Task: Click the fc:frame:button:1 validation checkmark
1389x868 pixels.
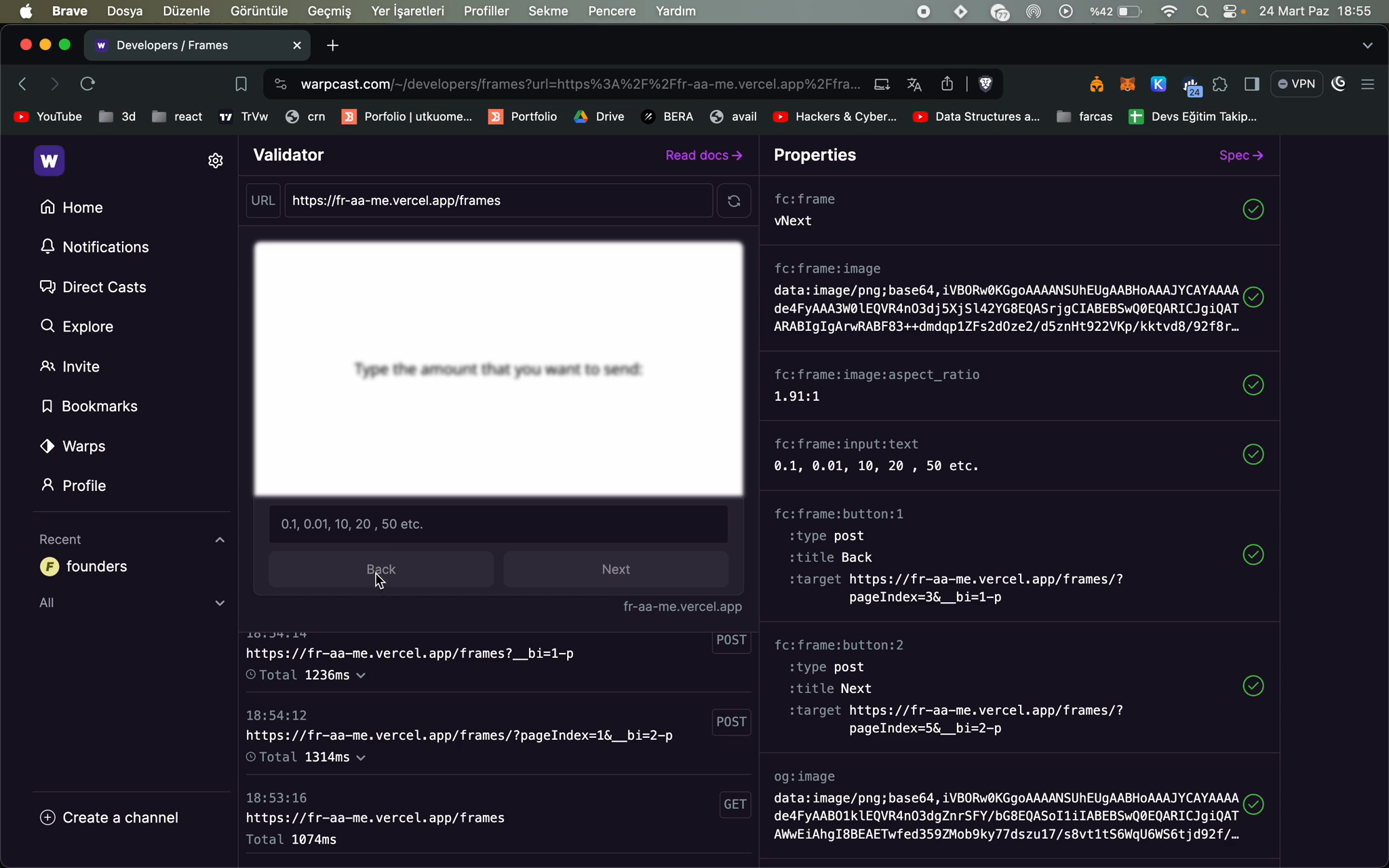Action: (1253, 555)
